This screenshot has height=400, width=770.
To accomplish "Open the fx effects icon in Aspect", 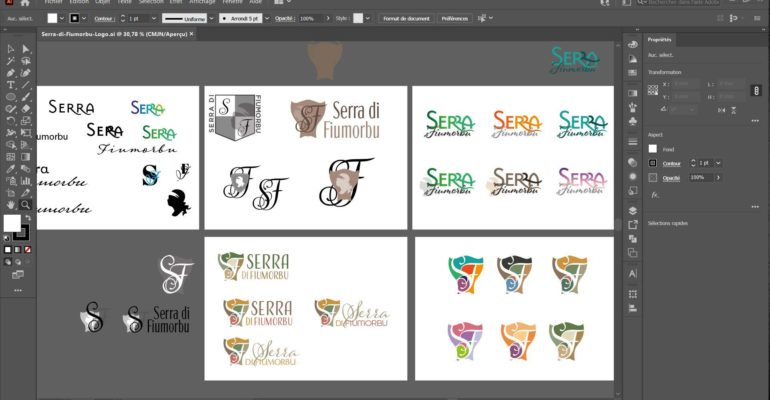I will (x=655, y=194).
